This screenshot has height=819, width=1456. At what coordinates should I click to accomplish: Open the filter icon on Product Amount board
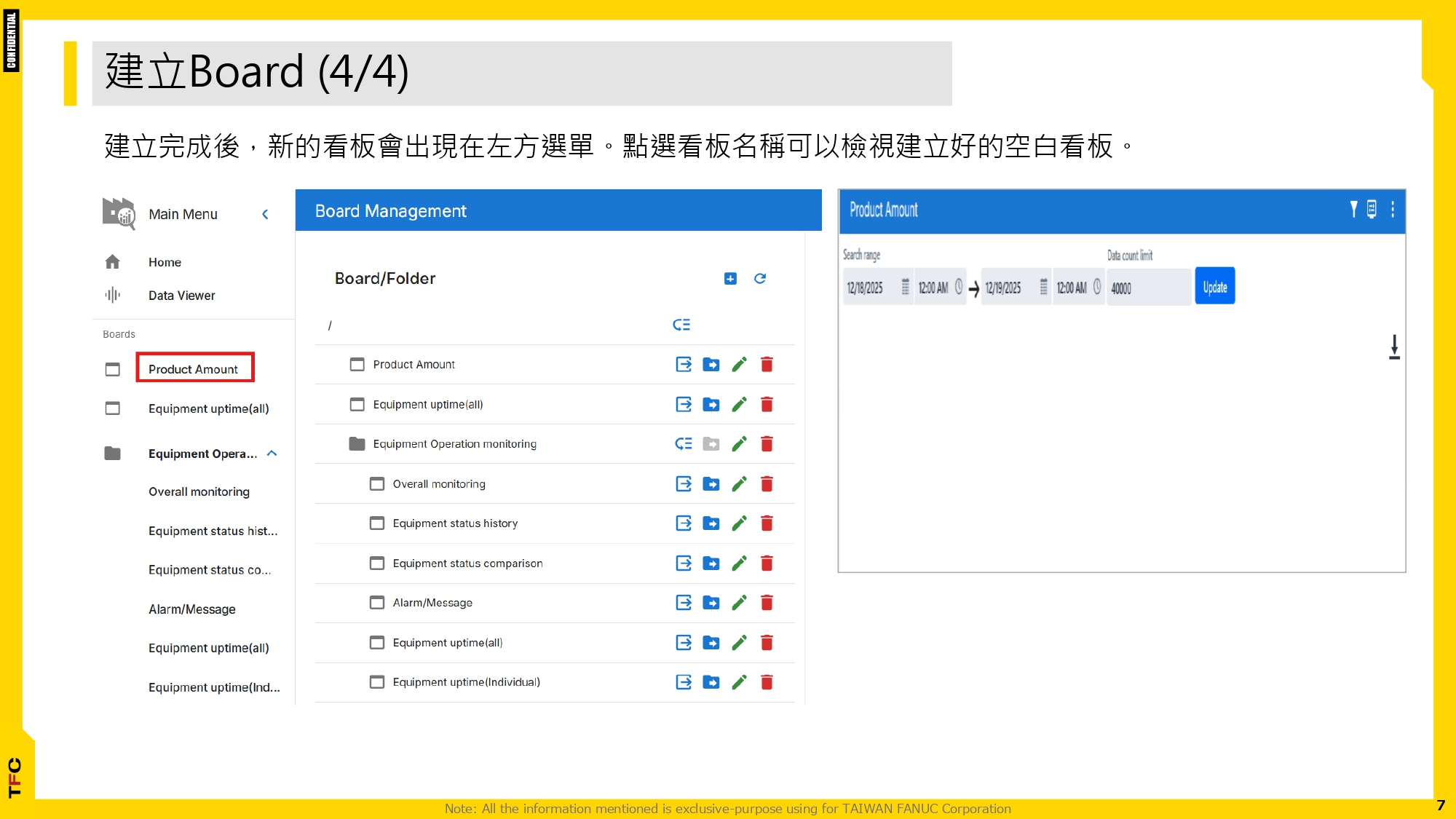[1353, 210]
